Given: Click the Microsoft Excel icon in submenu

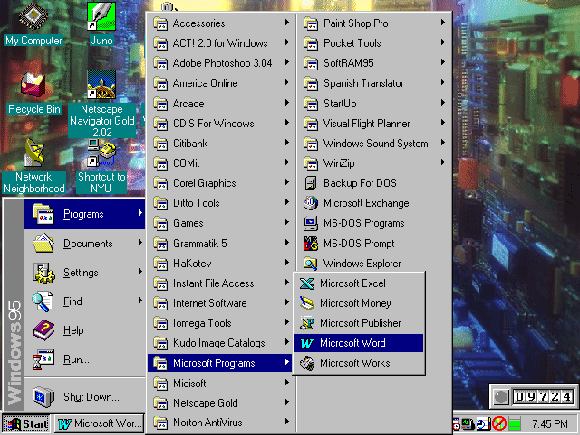Looking at the screenshot, I should [307, 284].
